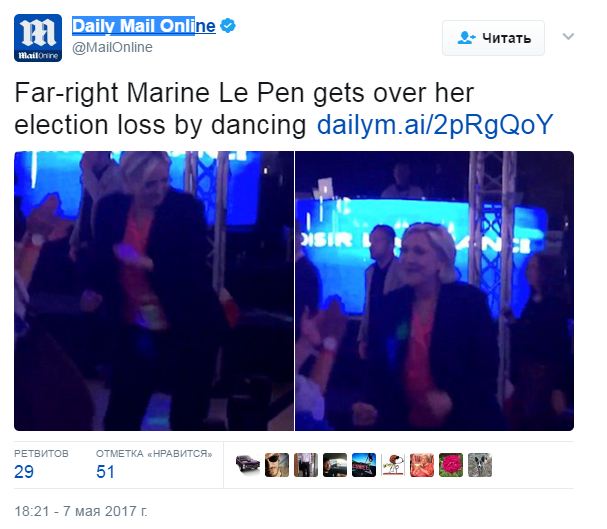Follow the dailym.ai/2pRgQoY link
The image size is (607, 529).
click(435, 125)
